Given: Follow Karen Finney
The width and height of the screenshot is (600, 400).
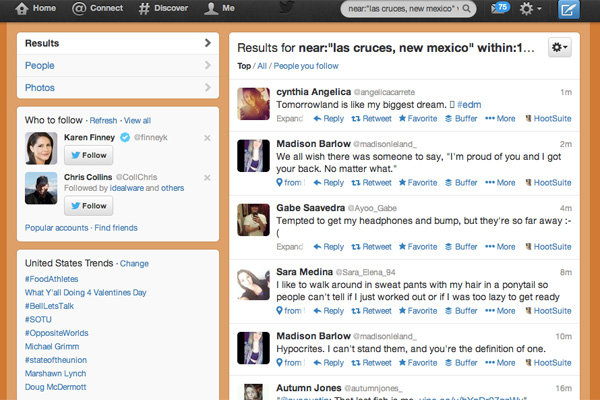Looking at the screenshot, I should tap(88, 155).
